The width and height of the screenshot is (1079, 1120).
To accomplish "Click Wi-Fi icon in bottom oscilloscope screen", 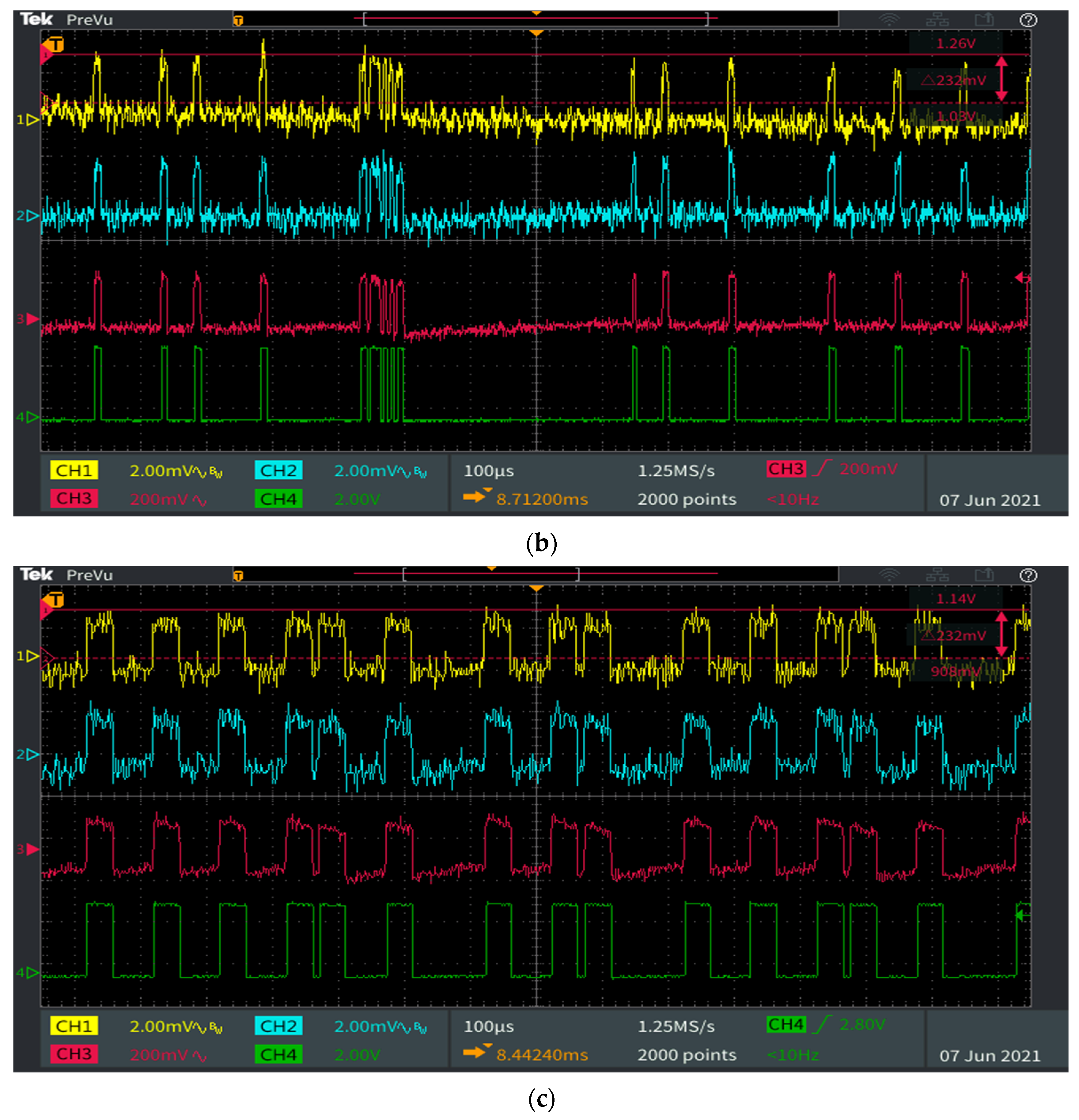I will (889, 575).
